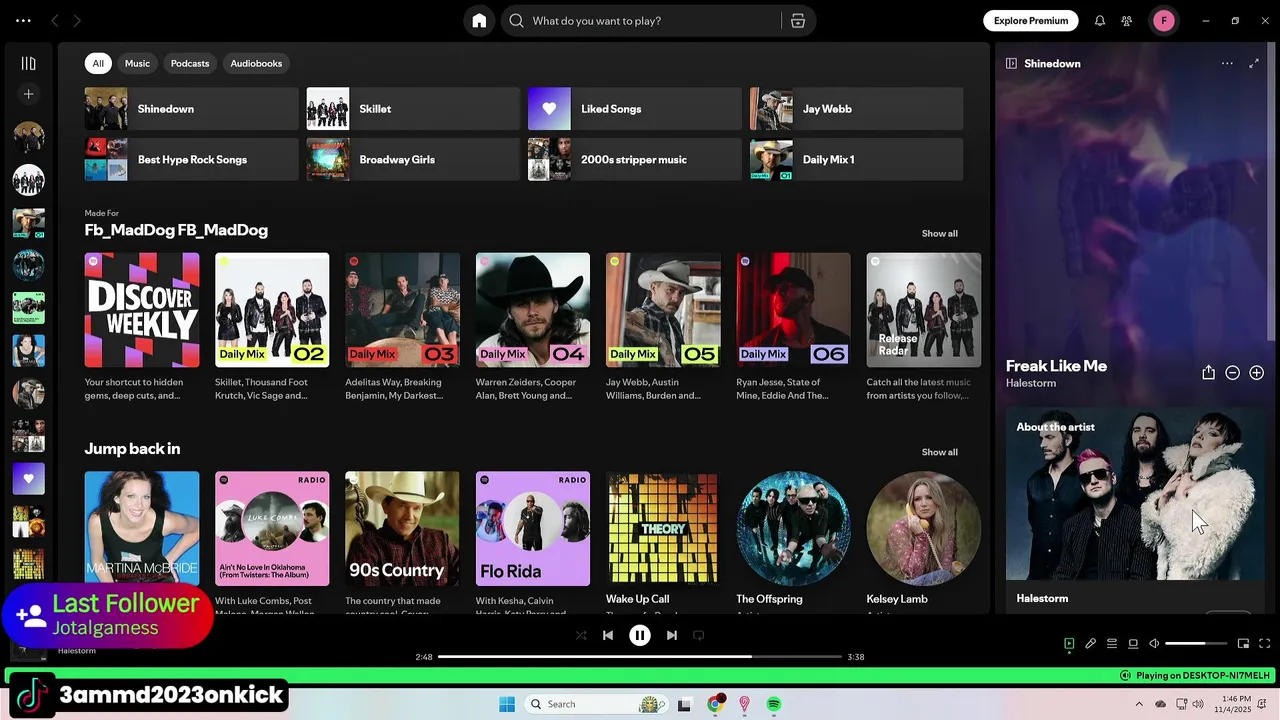Image resolution: width=1280 pixels, height=720 pixels.
Task: Toggle shuffle in the playback bar
Action: coord(581,635)
